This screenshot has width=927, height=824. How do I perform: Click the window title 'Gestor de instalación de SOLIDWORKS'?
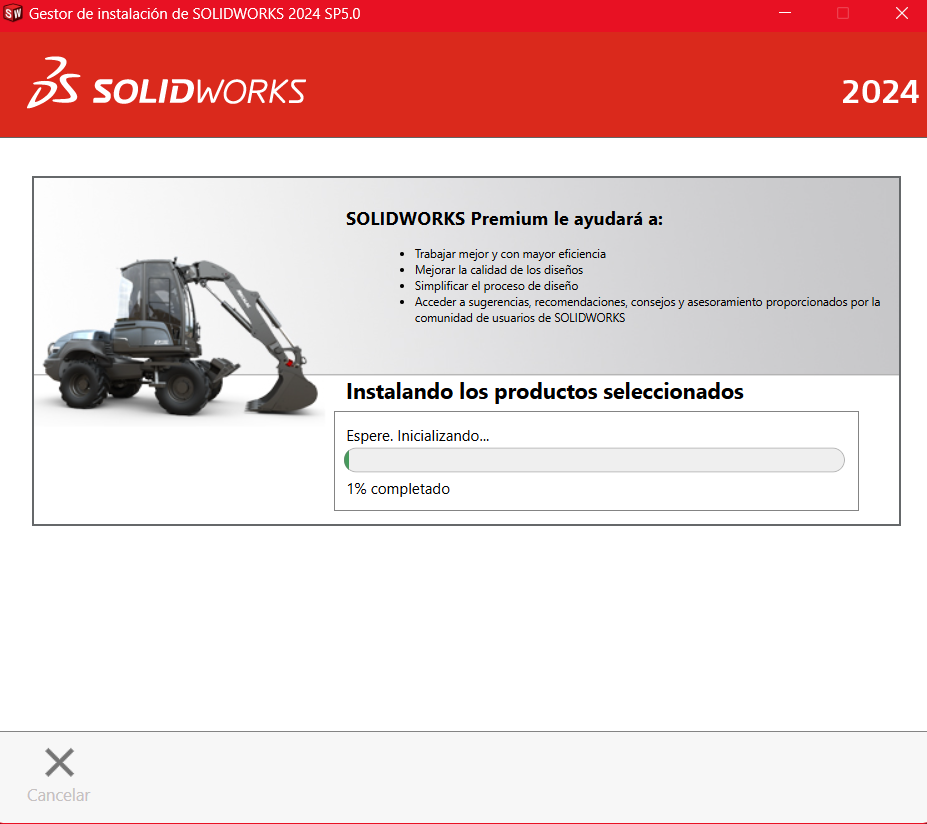click(195, 14)
